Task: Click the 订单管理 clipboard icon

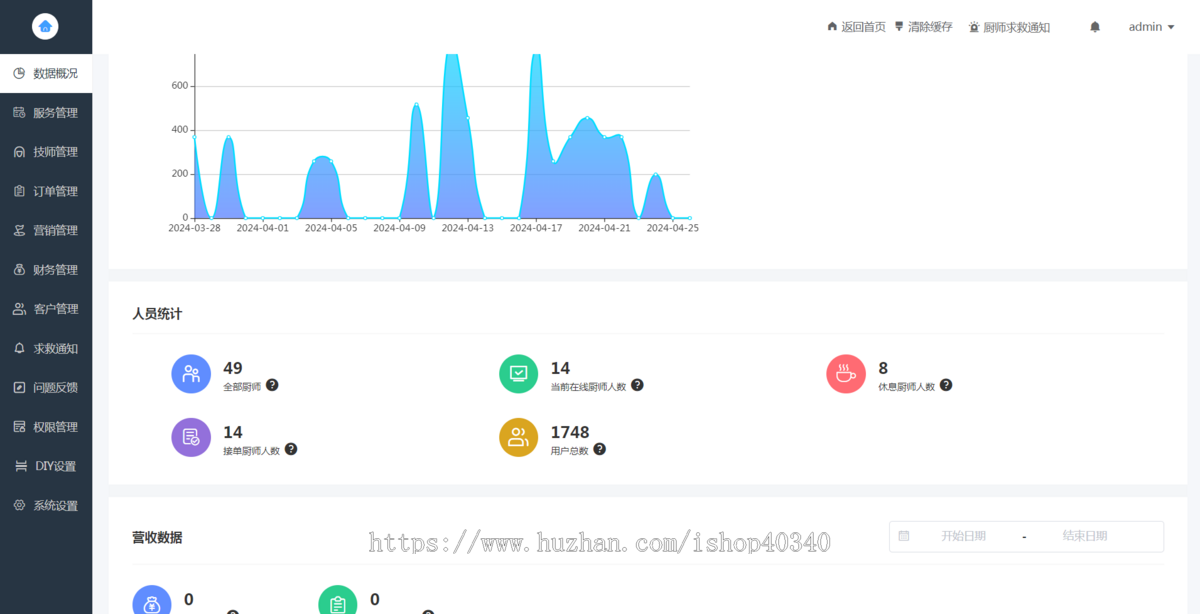Action: (19, 191)
